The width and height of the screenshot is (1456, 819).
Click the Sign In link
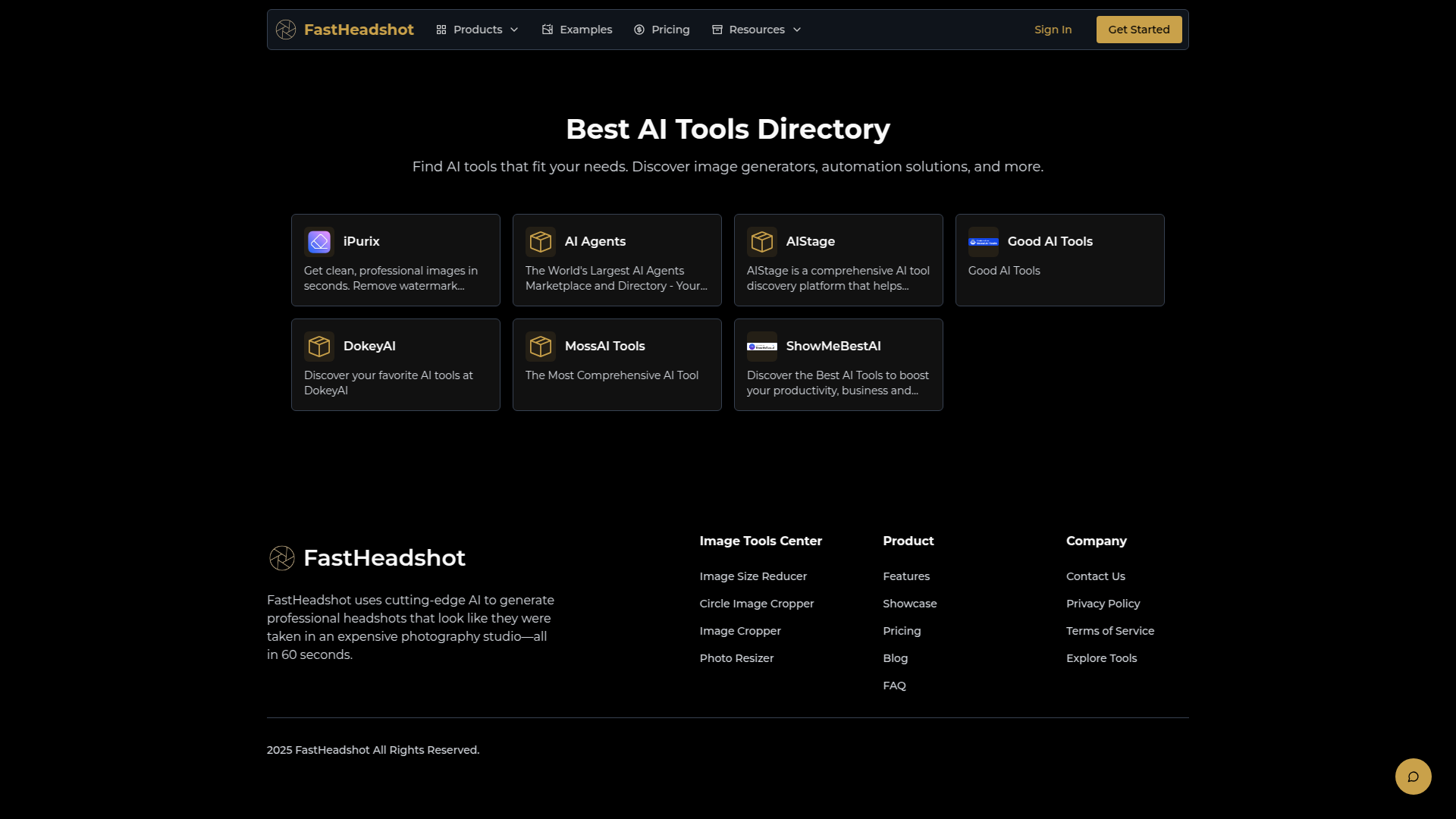click(x=1053, y=30)
